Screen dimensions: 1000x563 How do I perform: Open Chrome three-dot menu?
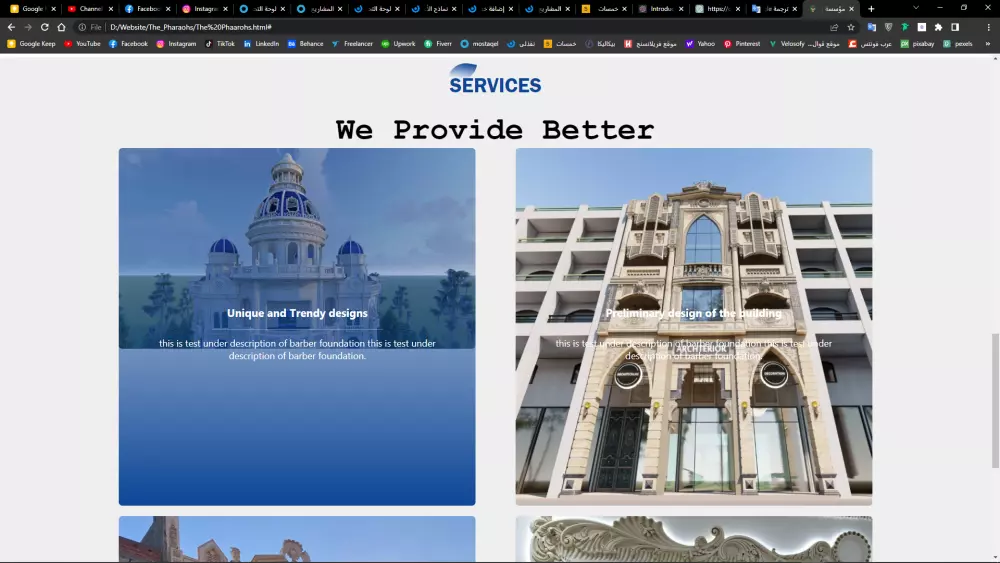[x=989, y=27]
